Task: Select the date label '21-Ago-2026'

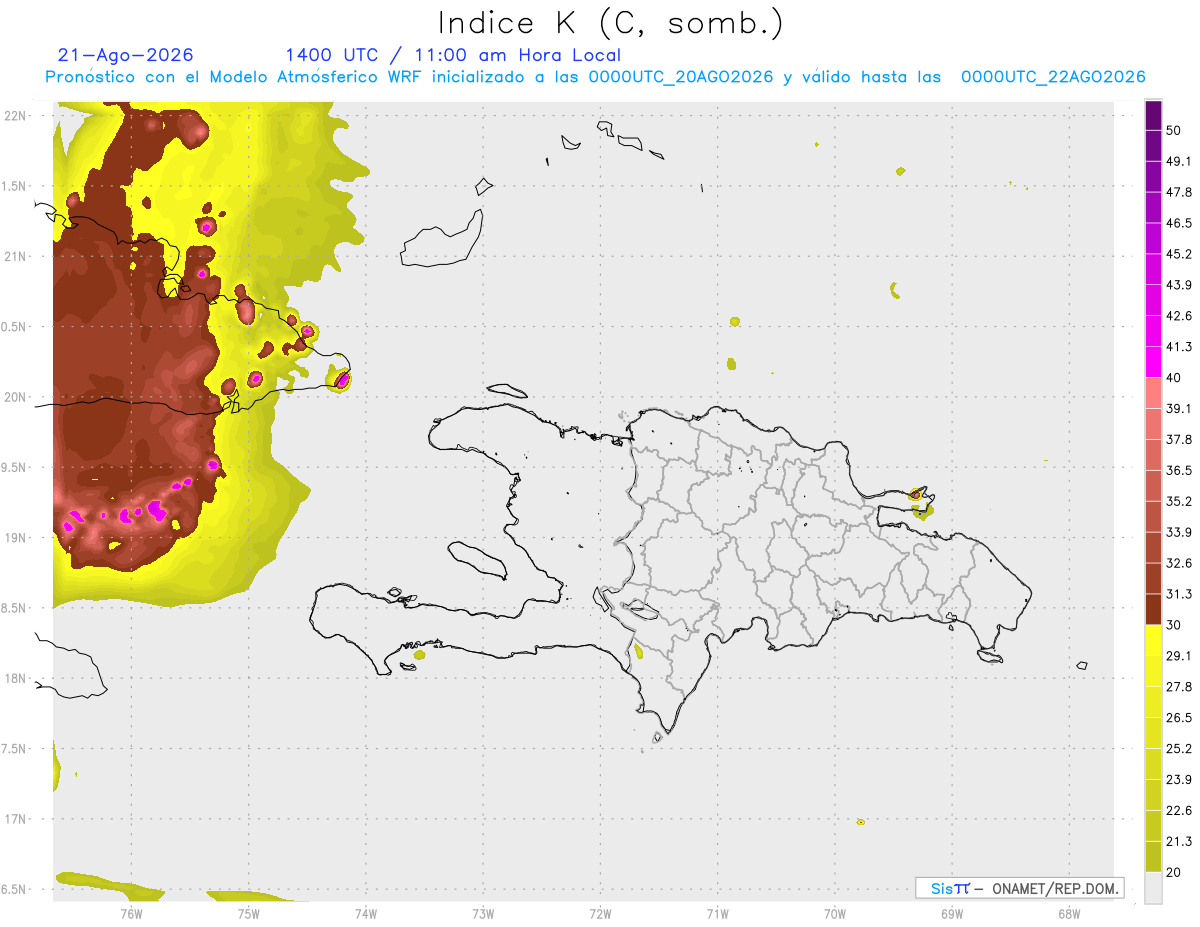Action: coord(125,55)
